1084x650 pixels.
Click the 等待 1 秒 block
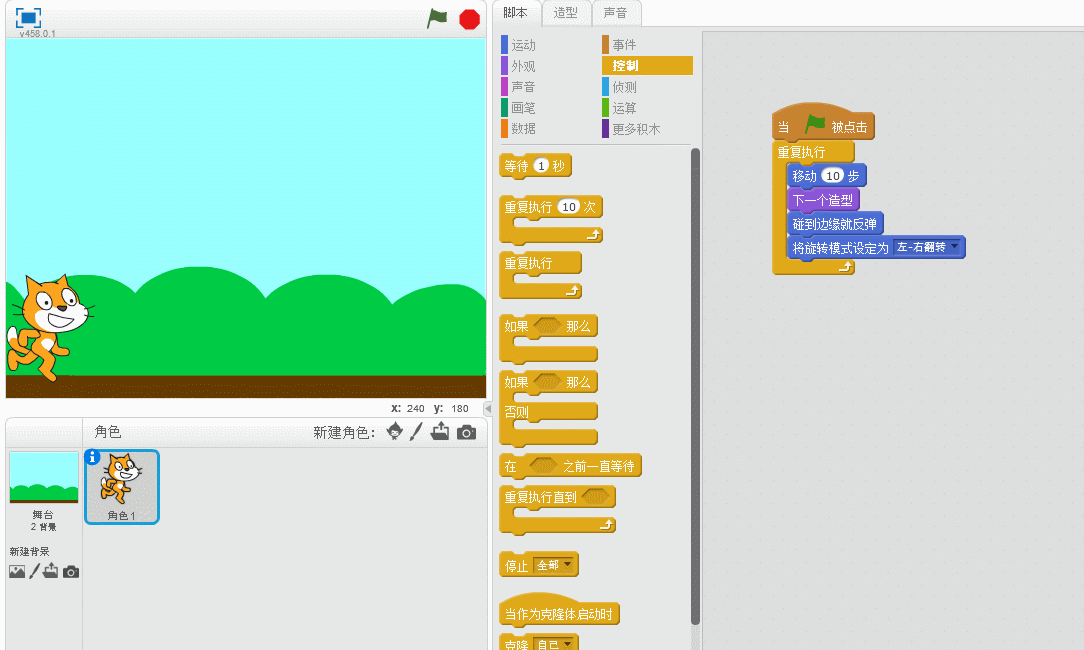coord(535,166)
